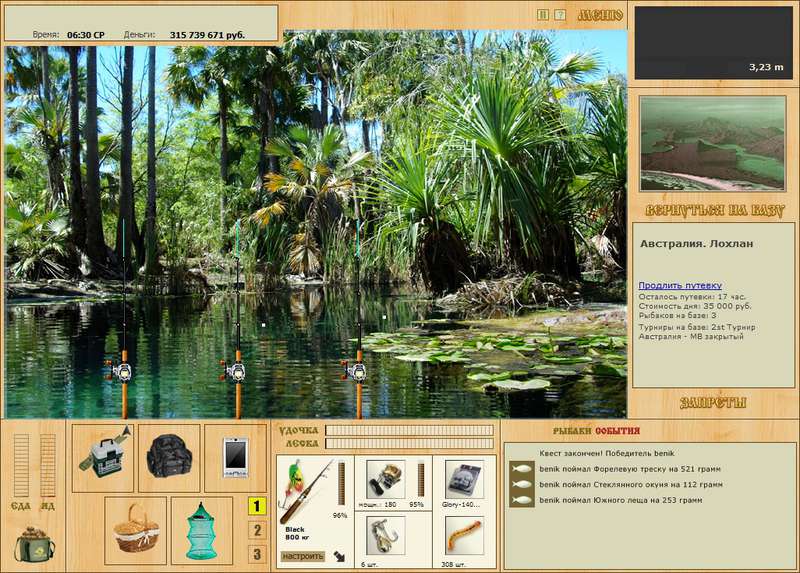Image resolution: width=800 pixels, height=573 pixels.
Task: Click the pause icon beside the menu
Action: tap(543, 15)
